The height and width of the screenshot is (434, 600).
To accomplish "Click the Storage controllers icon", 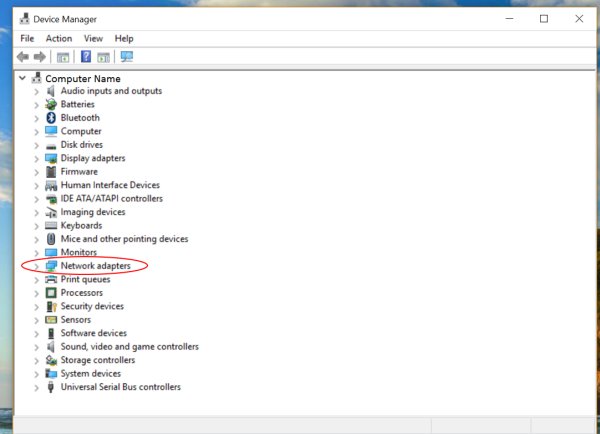I will tap(51, 361).
